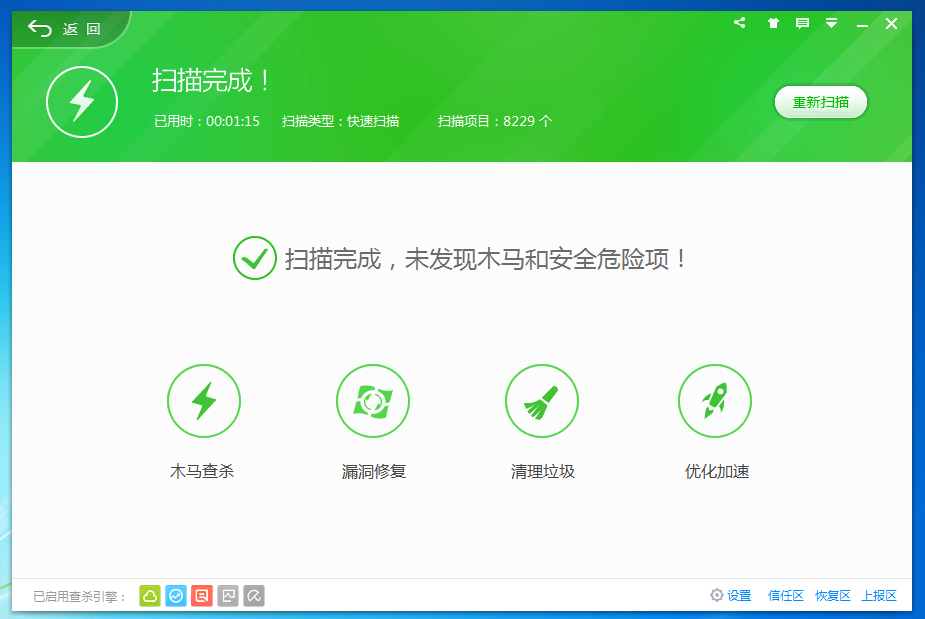
Task: Open 优化加速 rocket icon
Action: pos(714,401)
